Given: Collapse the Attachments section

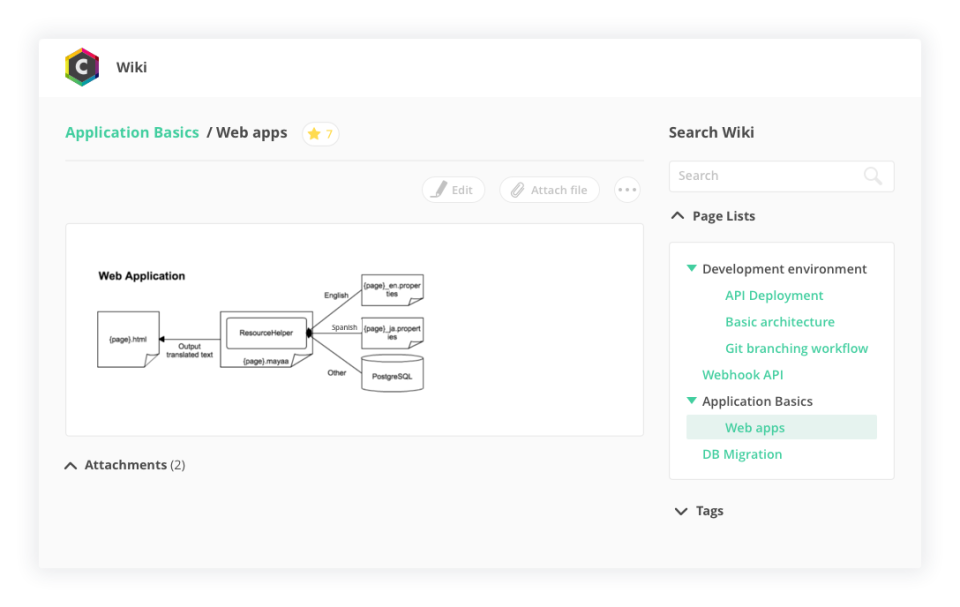Looking at the screenshot, I should (x=71, y=465).
